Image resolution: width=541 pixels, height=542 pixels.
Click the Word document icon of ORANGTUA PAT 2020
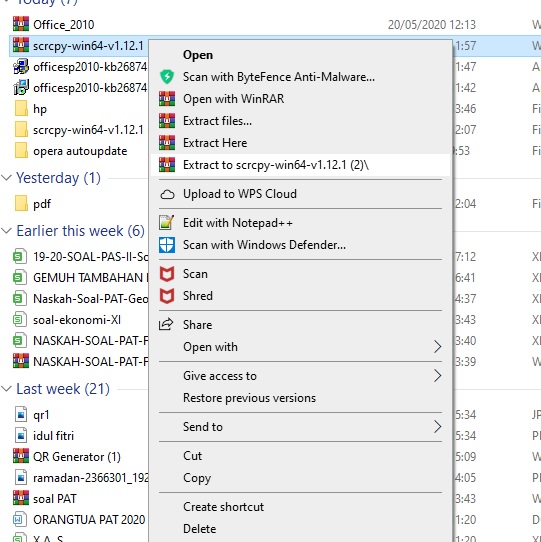coord(20,520)
